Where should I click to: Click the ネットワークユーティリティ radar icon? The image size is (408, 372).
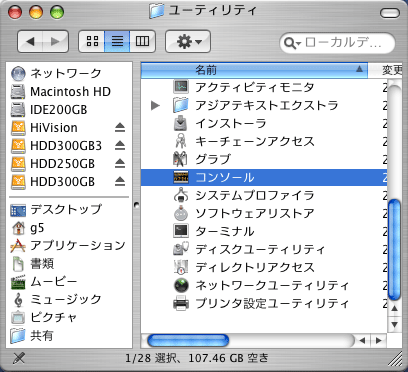181,285
